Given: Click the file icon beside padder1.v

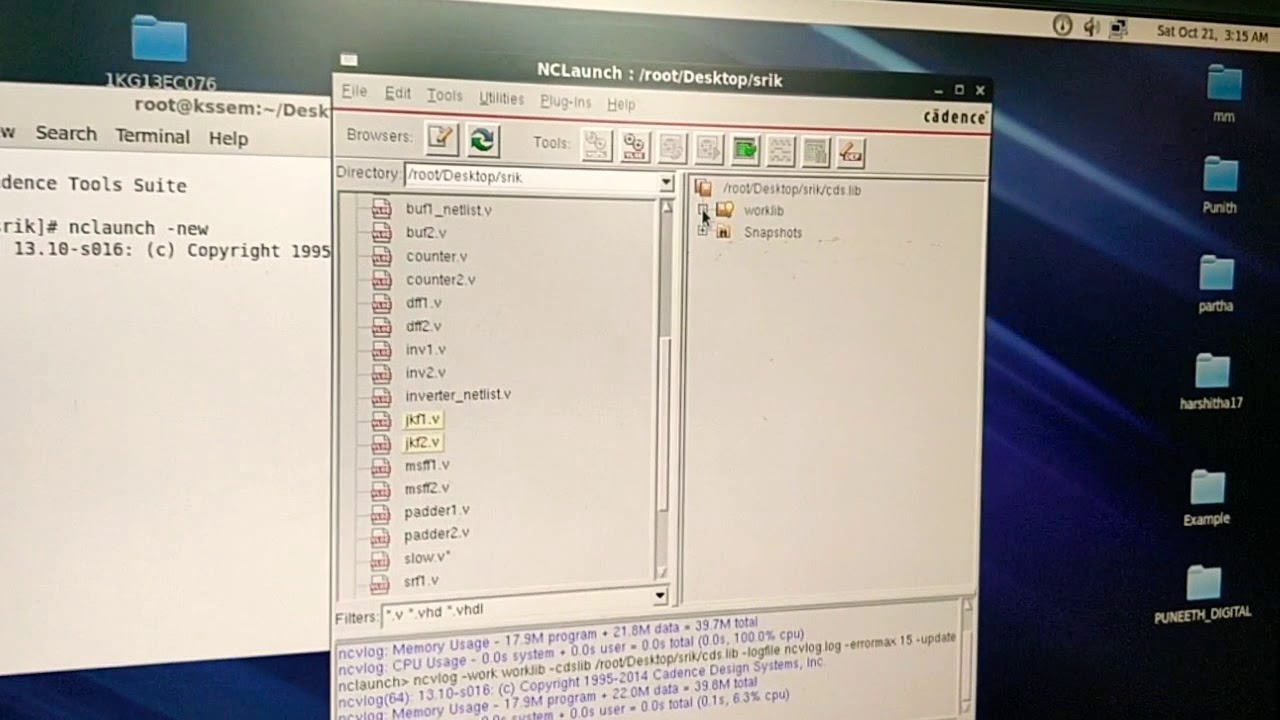Looking at the screenshot, I should tap(380, 512).
